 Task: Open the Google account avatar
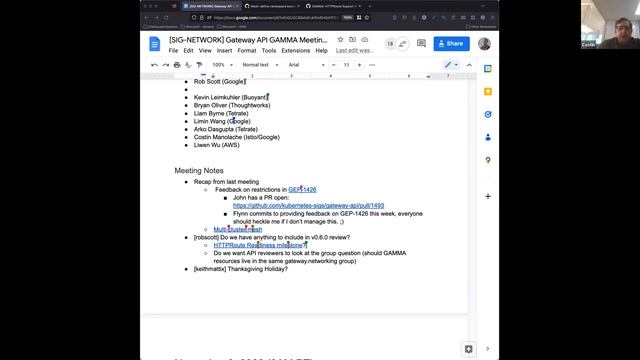(484, 44)
